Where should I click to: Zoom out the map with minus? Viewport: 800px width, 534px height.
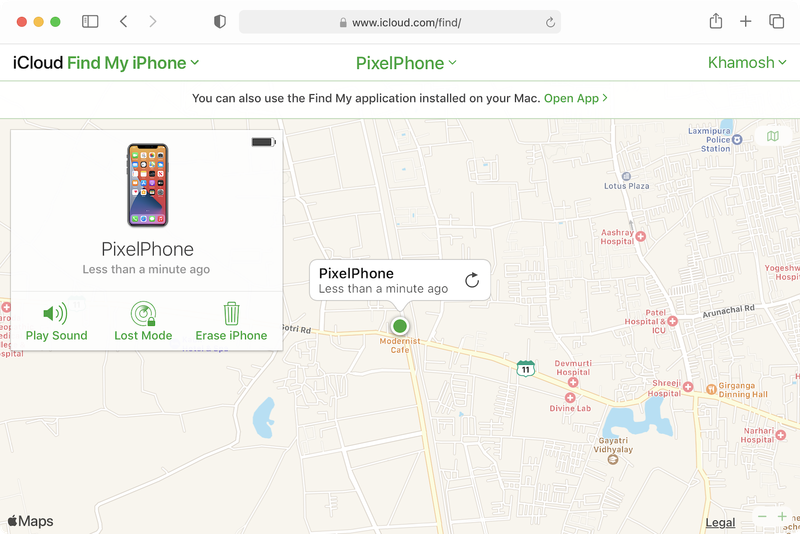coord(762,516)
